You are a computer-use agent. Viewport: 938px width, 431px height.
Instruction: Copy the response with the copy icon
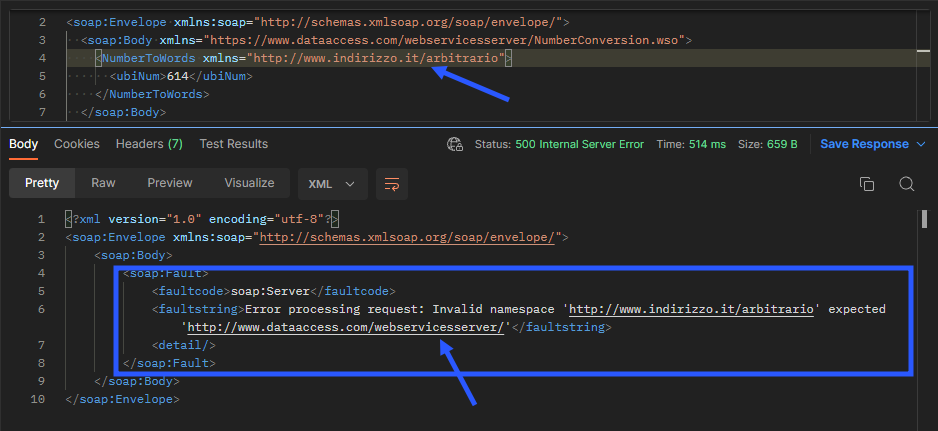[x=867, y=184]
